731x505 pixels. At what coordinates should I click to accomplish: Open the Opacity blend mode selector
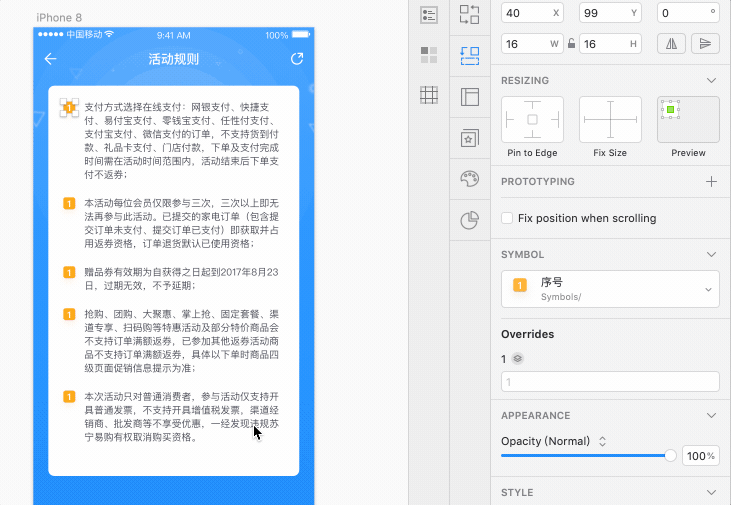tap(554, 441)
